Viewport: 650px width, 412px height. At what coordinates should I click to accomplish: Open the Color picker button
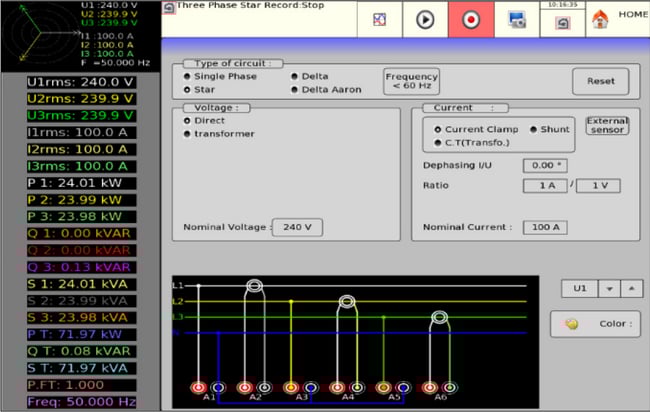(595, 324)
